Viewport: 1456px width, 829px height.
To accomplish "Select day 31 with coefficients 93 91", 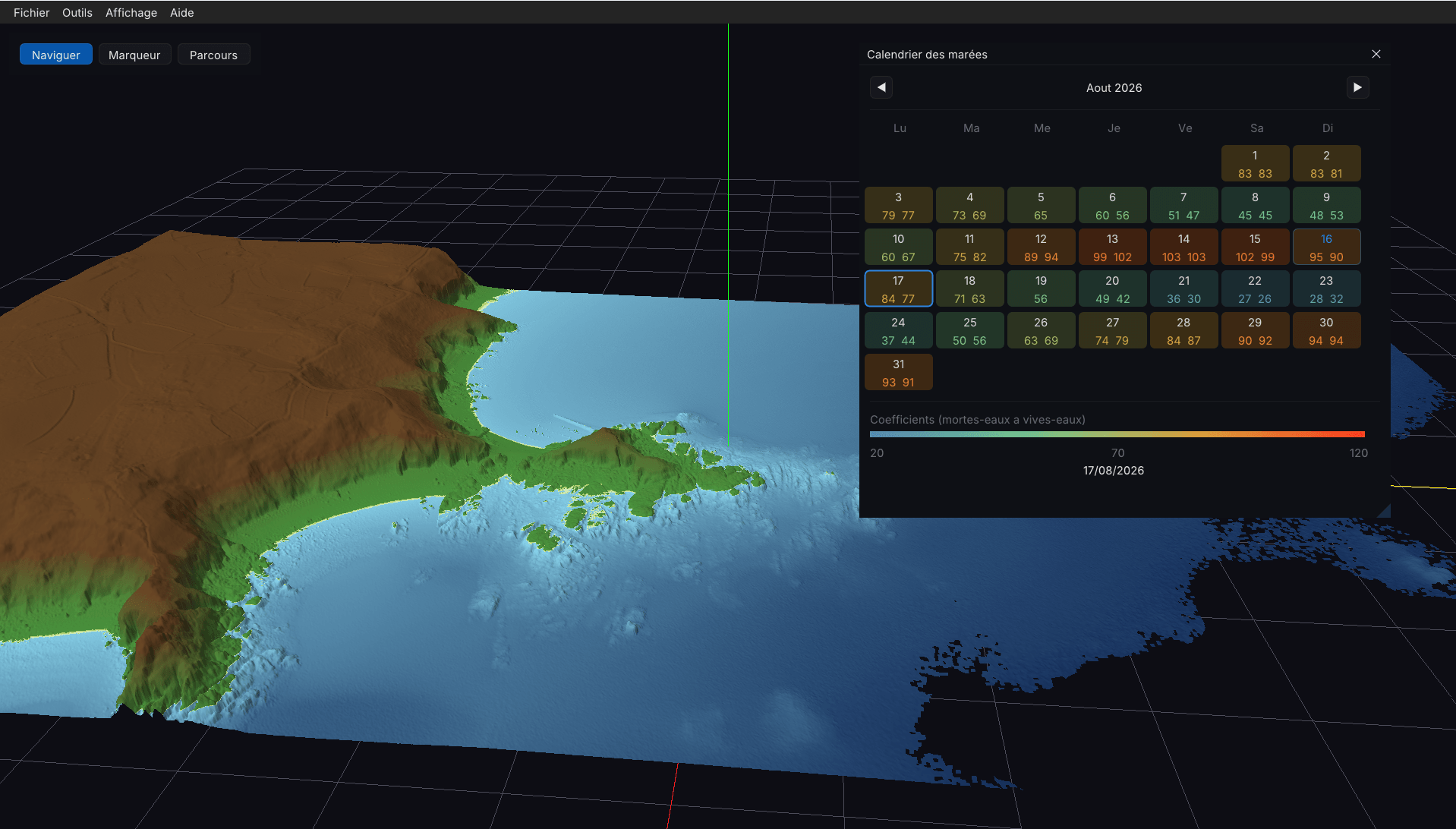I will 898,373.
